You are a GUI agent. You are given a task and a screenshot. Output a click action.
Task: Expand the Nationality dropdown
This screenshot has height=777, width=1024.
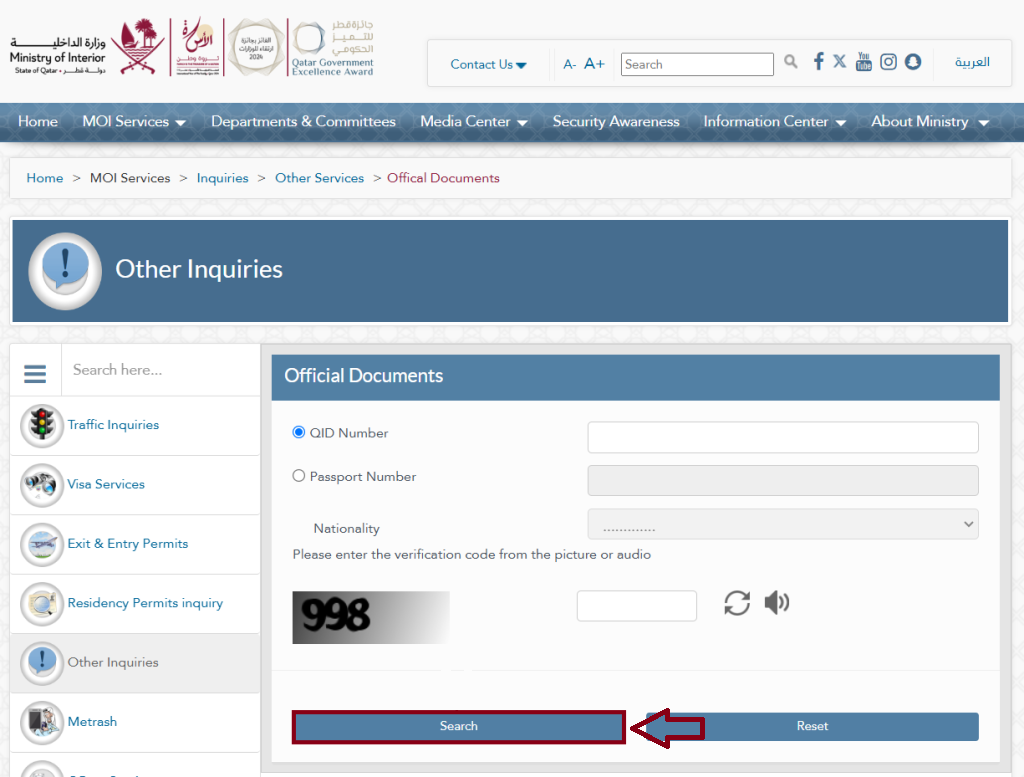coord(782,524)
